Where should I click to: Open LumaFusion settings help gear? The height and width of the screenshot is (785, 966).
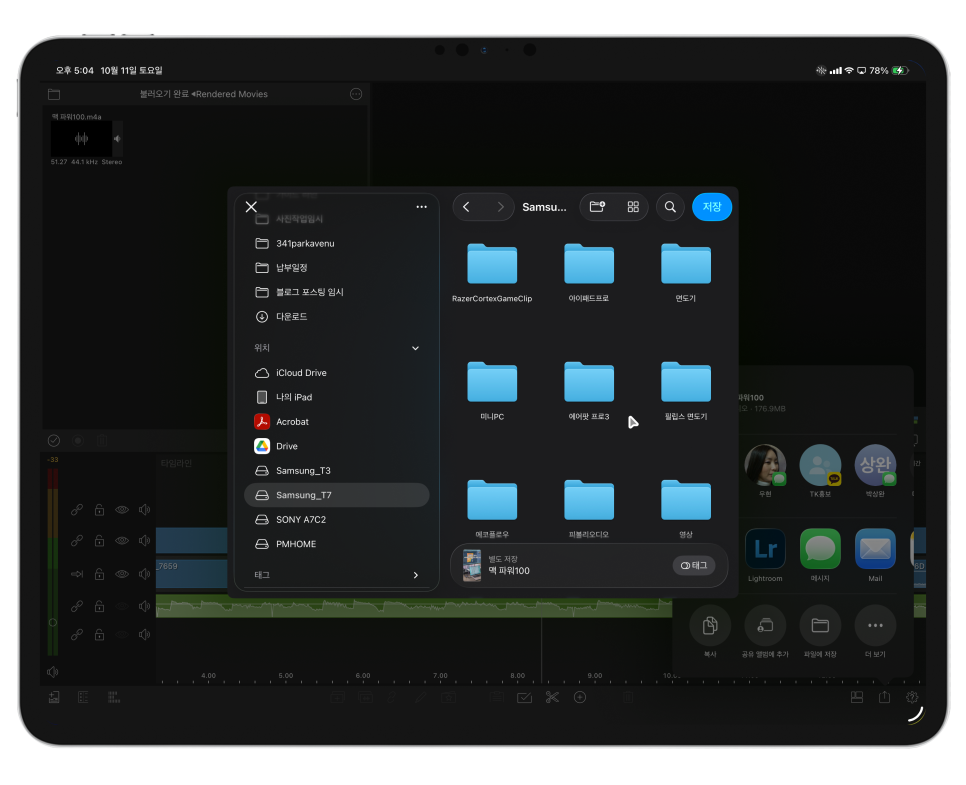click(x=912, y=698)
